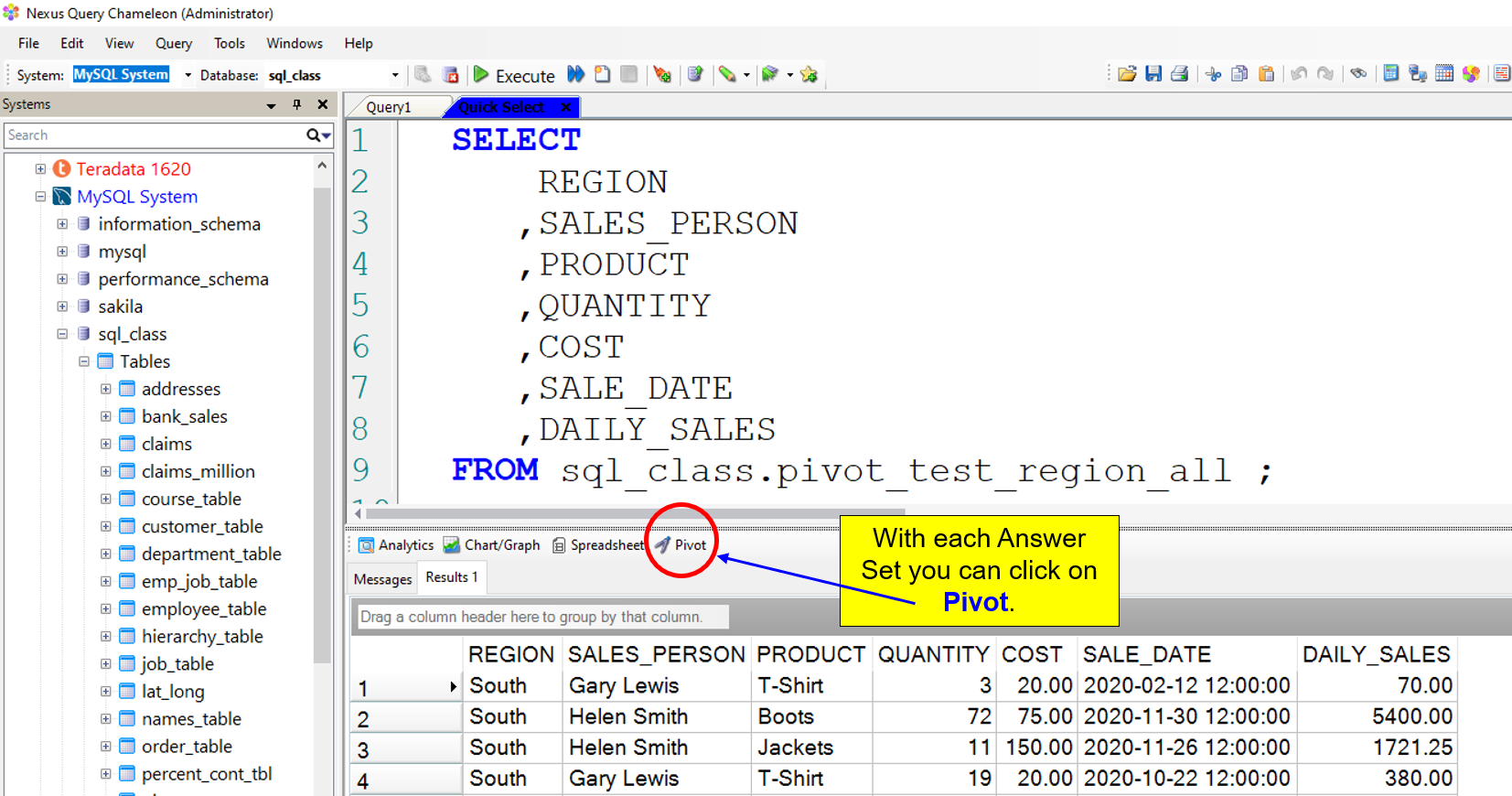Select the Results 1 tab
Screen dimensions: 1512x796
coord(452,577)
